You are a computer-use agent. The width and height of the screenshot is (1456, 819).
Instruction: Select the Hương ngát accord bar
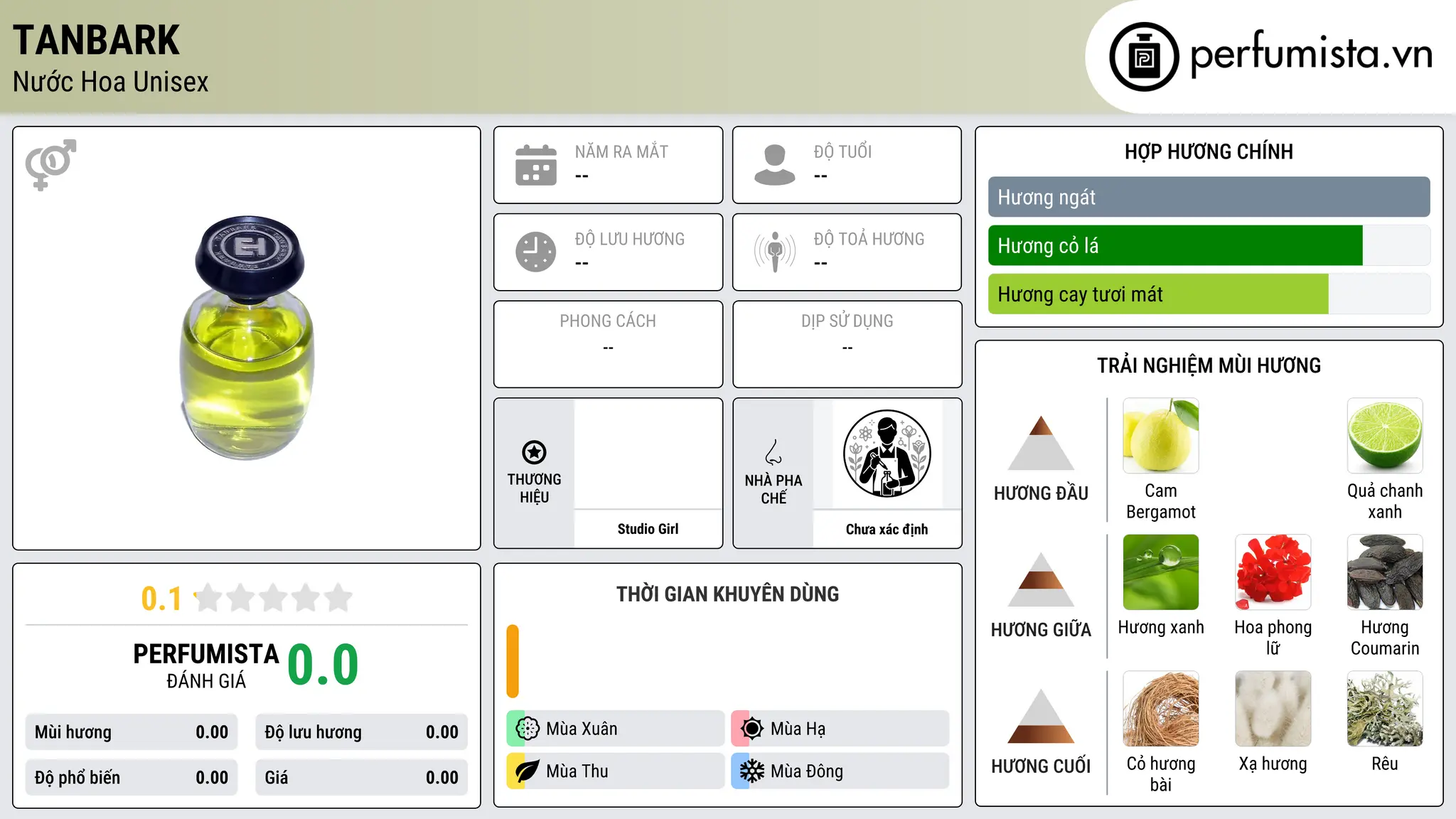(1209, 197)
